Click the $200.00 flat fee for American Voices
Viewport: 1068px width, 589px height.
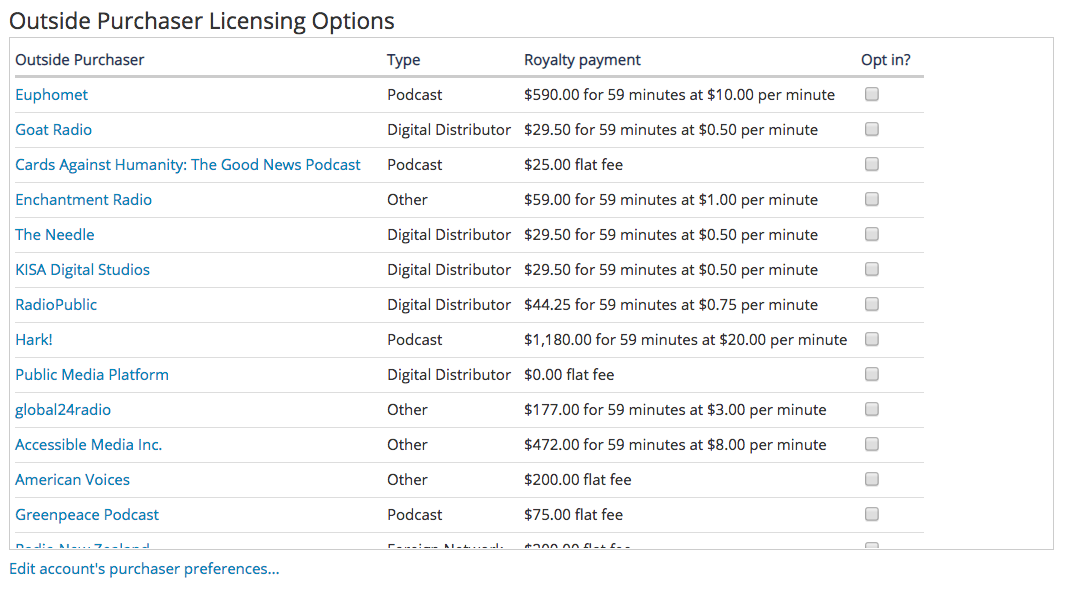[x=578, y=479]
